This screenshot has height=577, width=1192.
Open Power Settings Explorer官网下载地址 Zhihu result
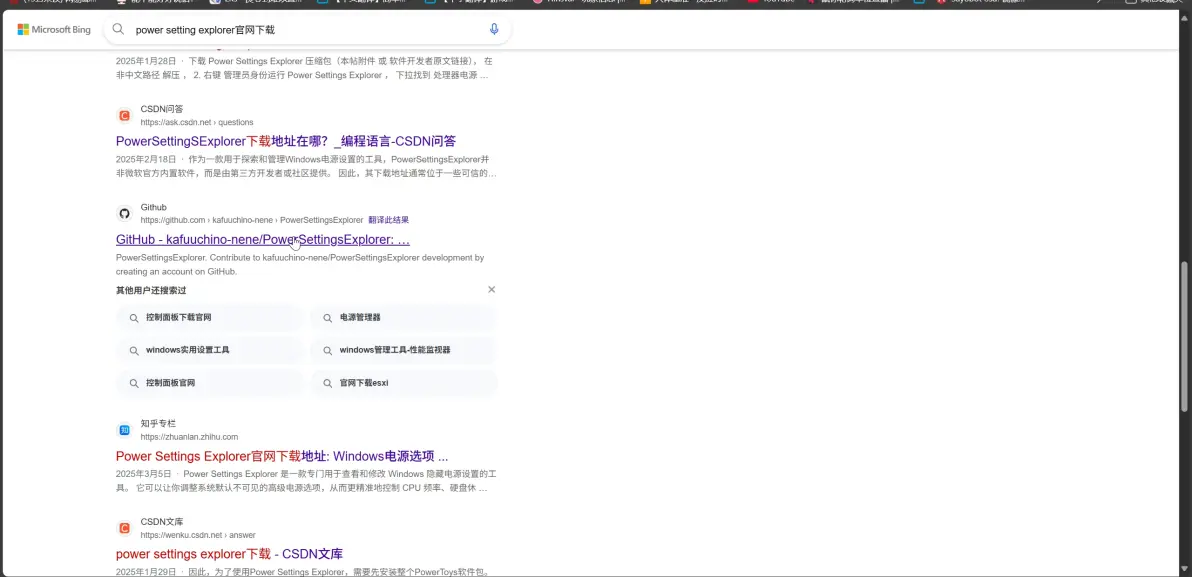(282, 457)
